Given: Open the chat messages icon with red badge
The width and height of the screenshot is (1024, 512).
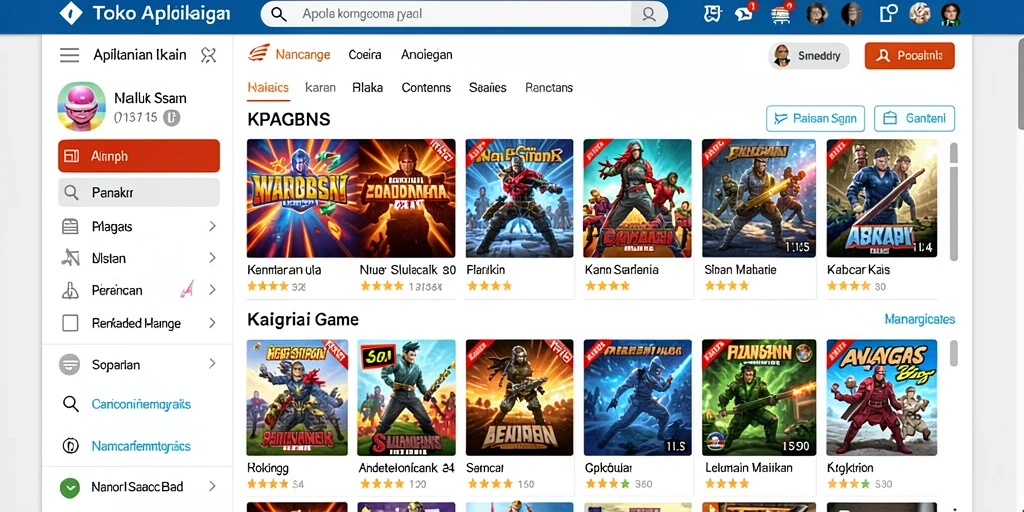Looking at the screenshot, I should (744, 13).
